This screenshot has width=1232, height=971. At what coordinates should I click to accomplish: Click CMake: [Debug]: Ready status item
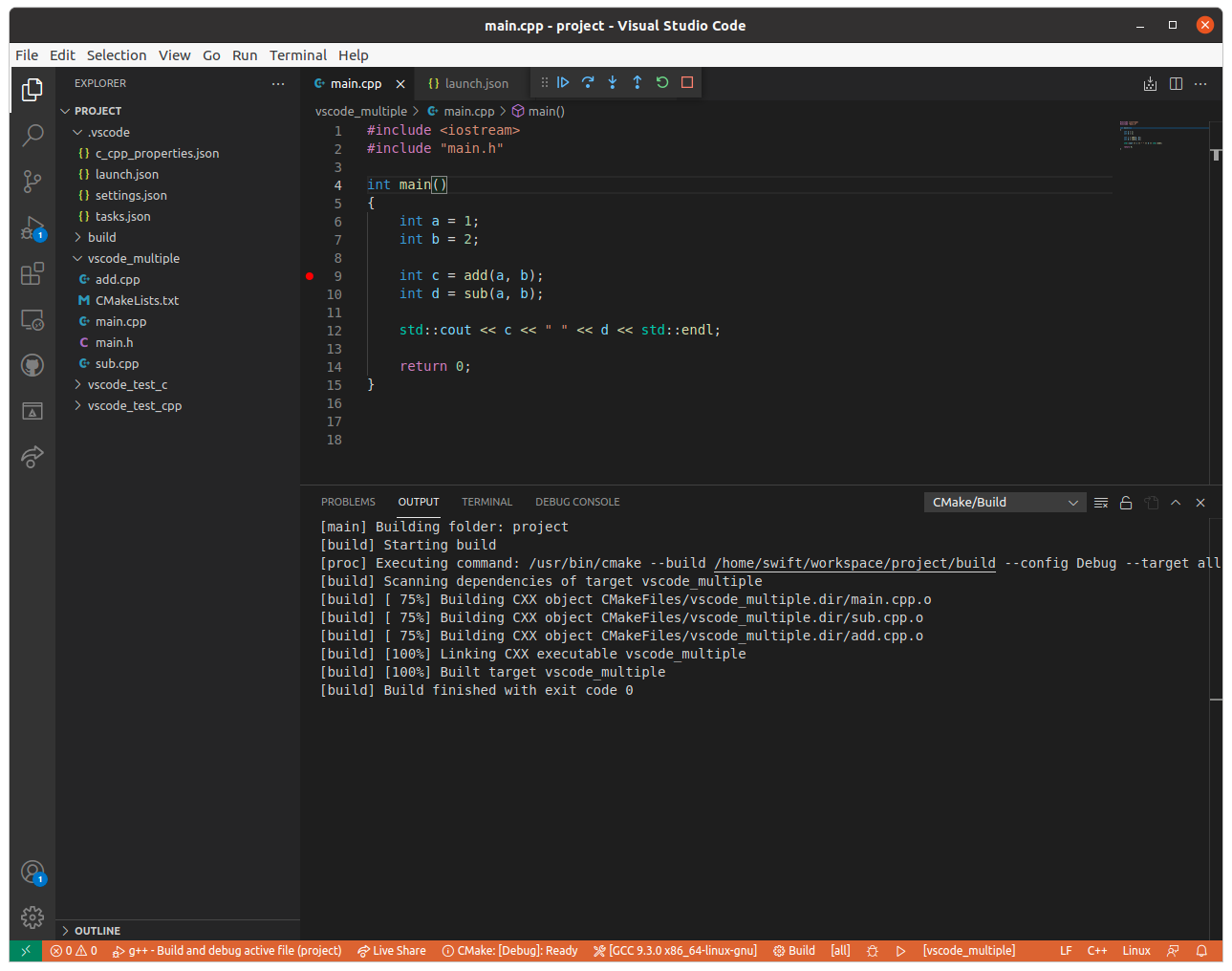tap(509, 951)
